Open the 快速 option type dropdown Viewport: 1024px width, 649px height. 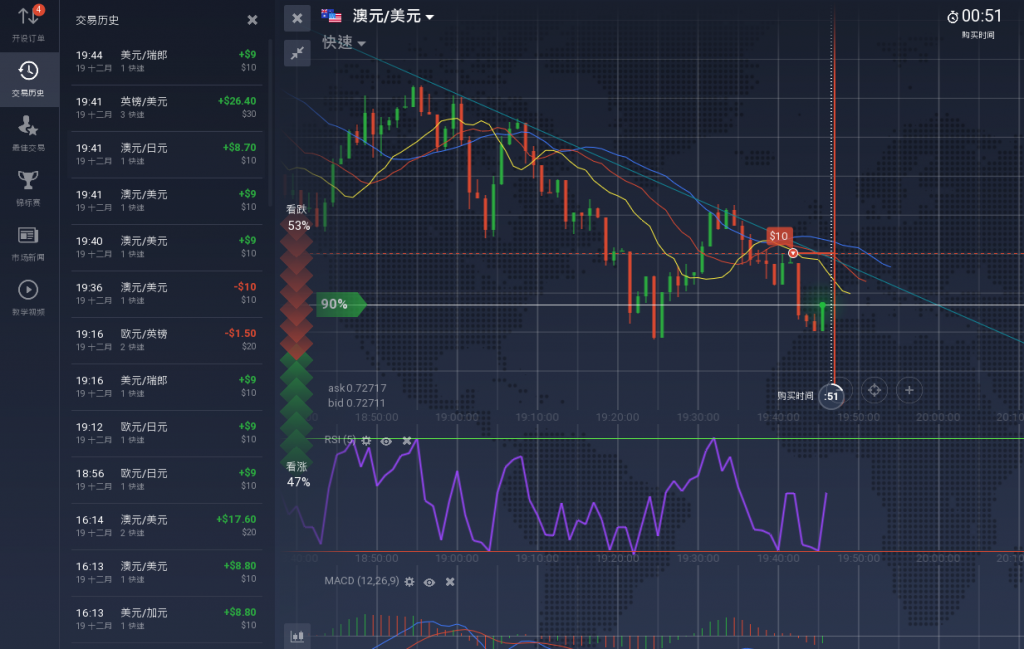click(343, 43)
